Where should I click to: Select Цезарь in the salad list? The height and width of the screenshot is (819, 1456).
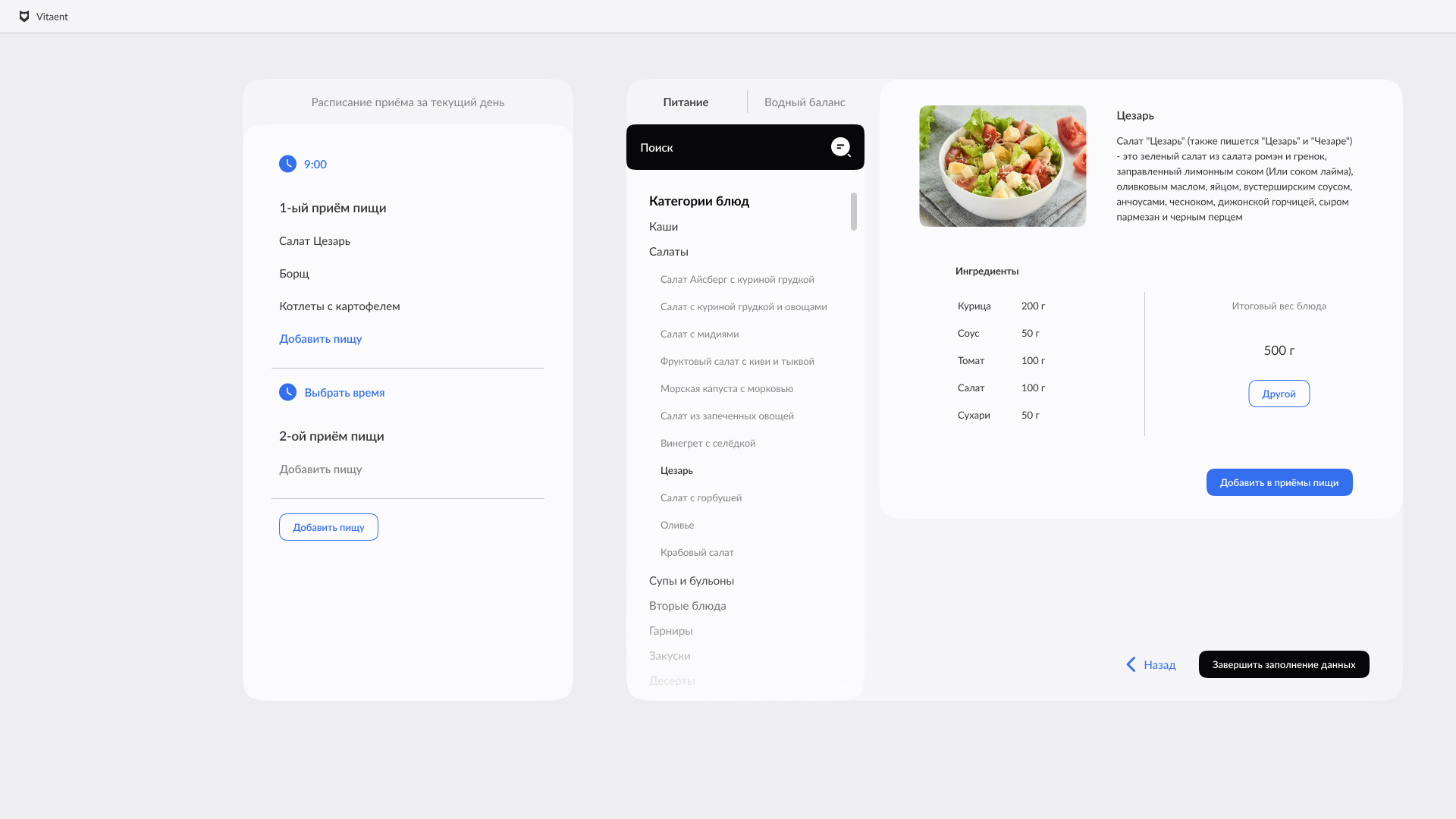pos(676,471)
